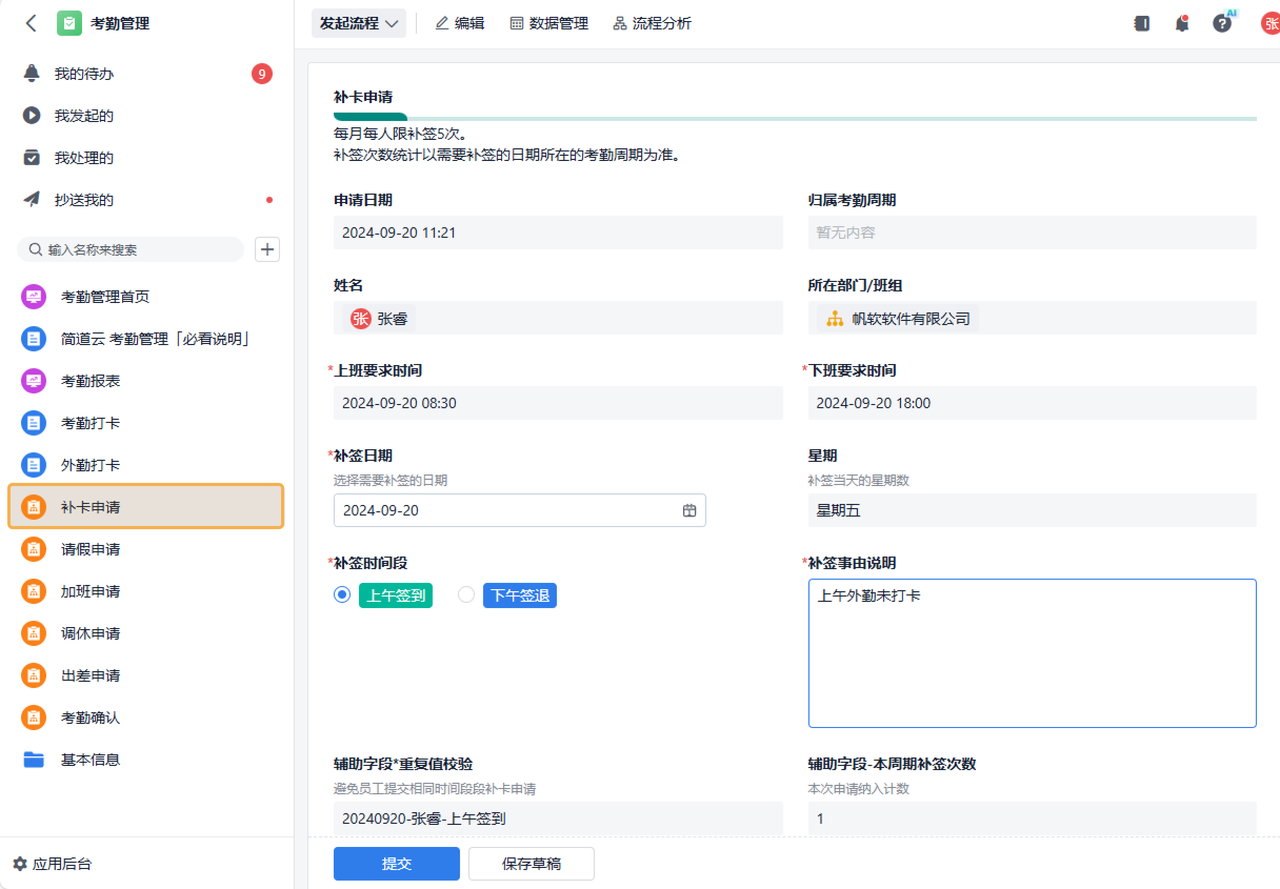The image size is (1280, 889).
Task: Click the plus button next to search
Action: pyautogui.click(x=267, y=249)
